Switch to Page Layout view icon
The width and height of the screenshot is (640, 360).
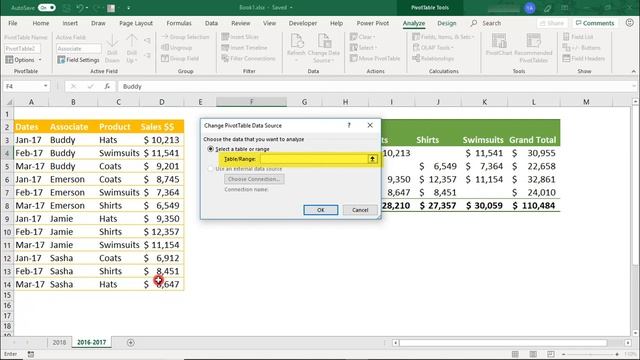click(x=533, y=354)
